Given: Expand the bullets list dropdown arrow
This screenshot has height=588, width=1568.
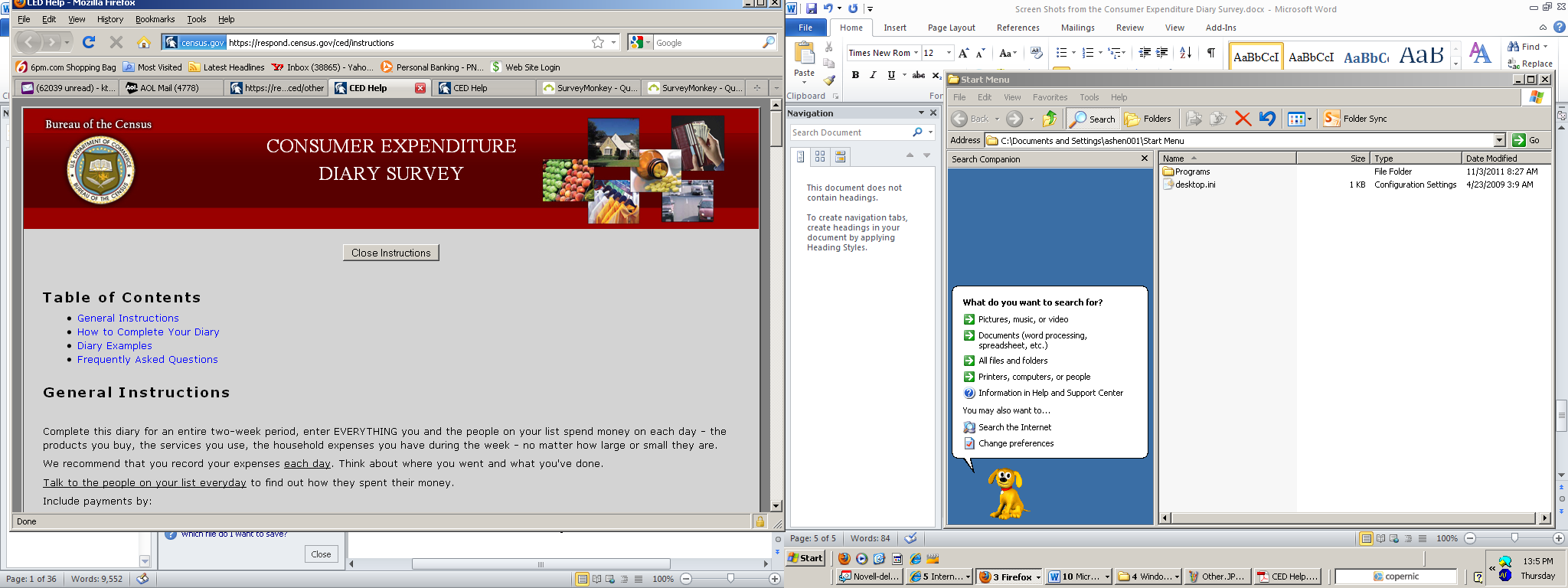Looking at the screenshot, I should click(x=1073, y=53).
